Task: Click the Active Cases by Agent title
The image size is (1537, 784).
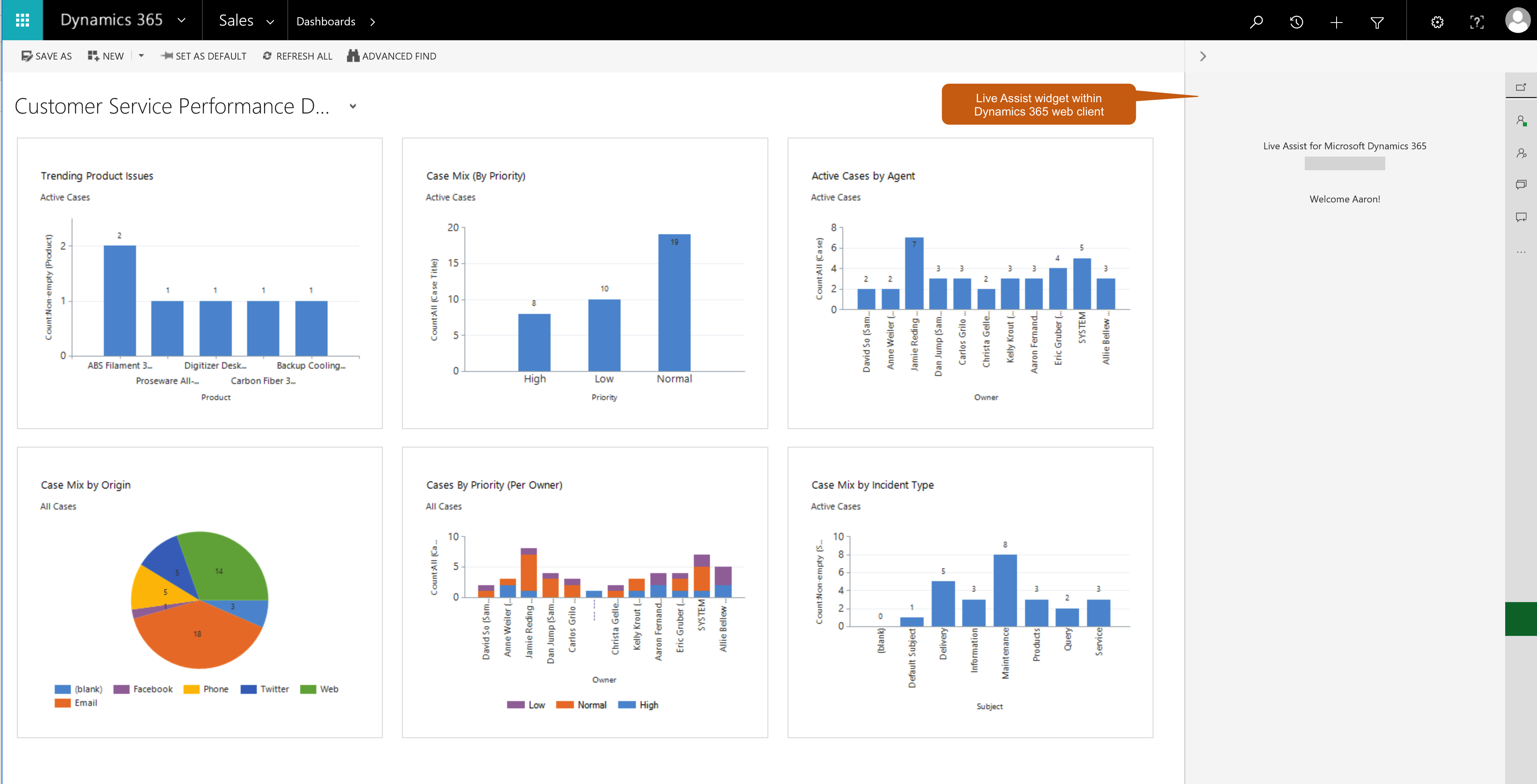Action: (x=863, y=176)
